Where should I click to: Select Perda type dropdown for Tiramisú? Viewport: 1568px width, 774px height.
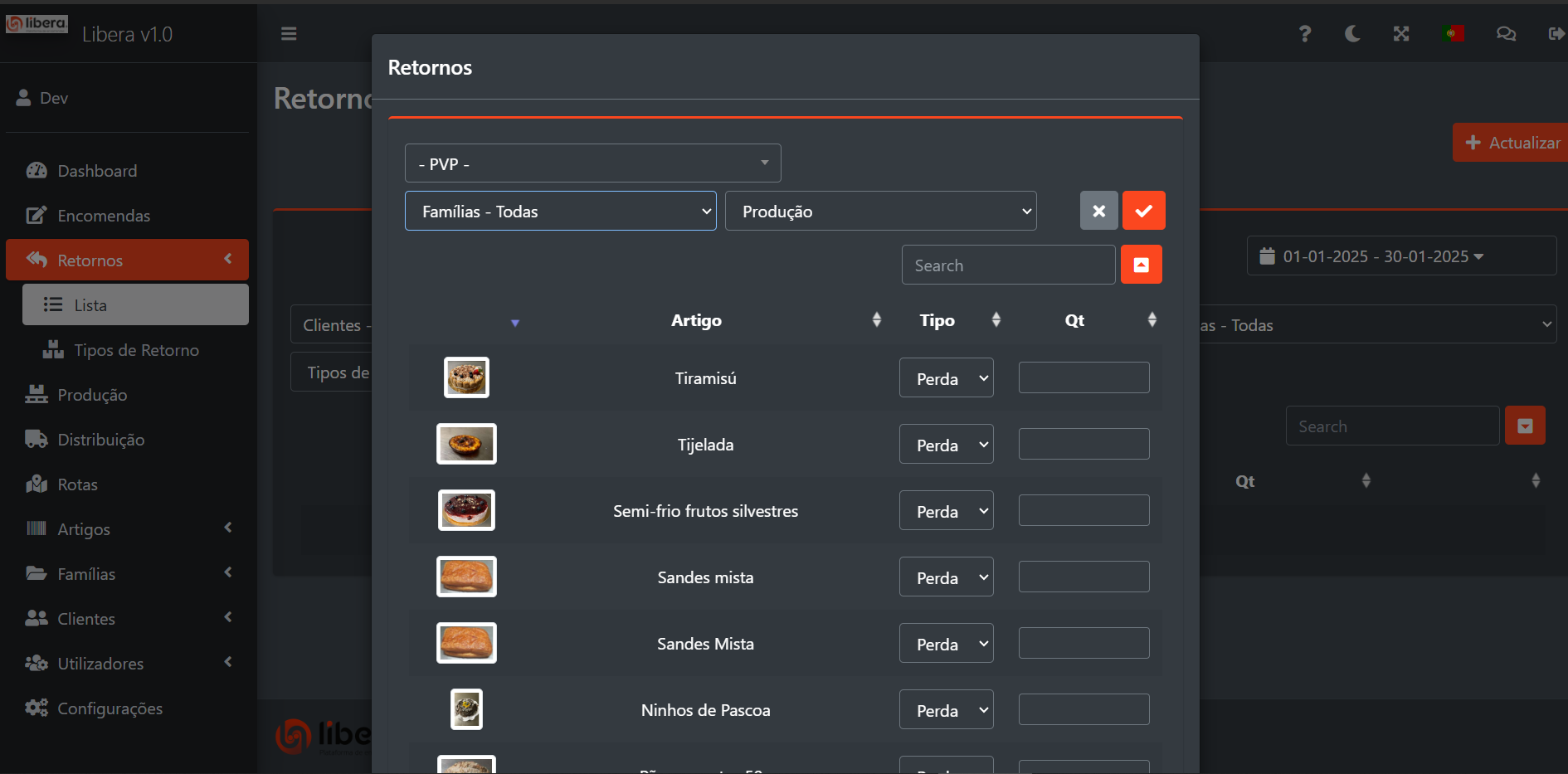pyautogui.click(x=946, y=378)
